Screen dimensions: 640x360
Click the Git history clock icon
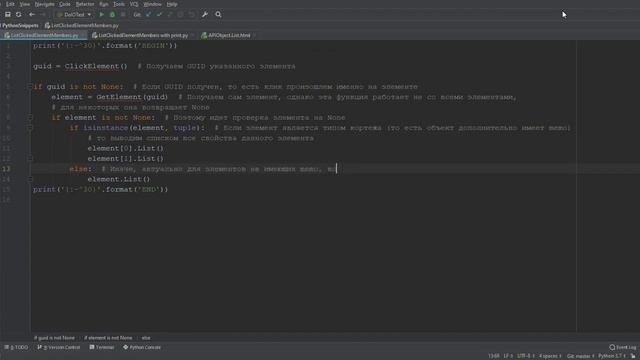tap(180, 14)
